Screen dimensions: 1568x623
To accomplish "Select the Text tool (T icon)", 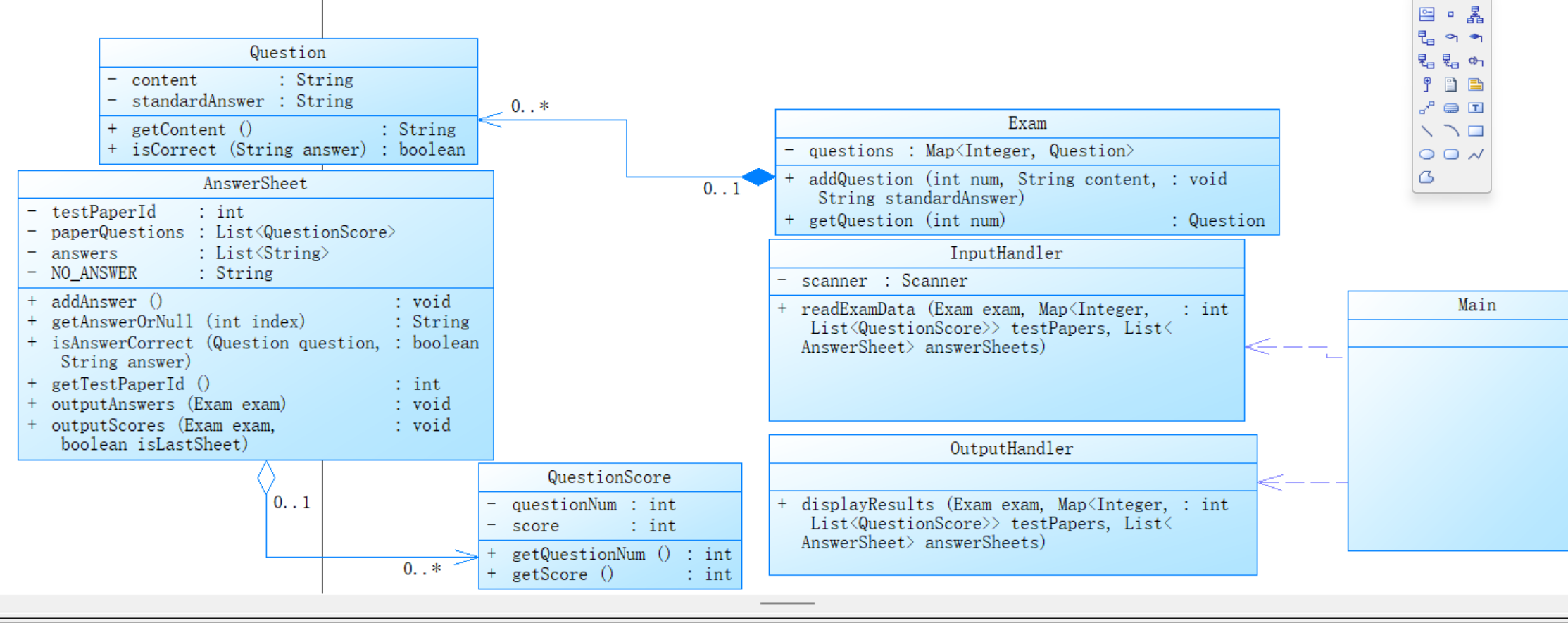I will pyautogui.click(x=1476, y=108).
